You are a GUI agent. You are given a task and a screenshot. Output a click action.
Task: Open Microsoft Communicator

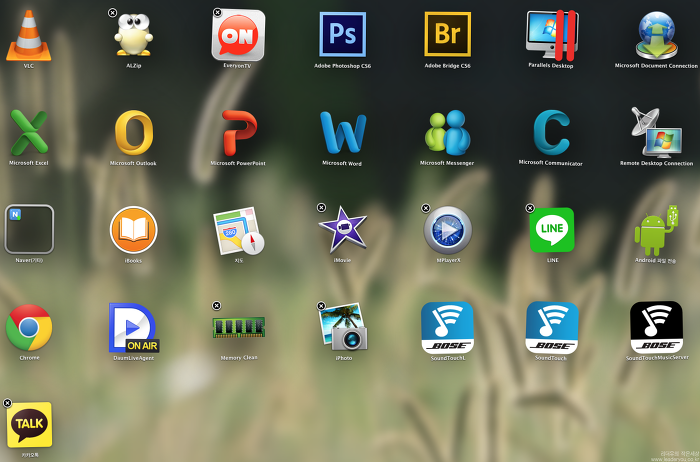[552, 133]
